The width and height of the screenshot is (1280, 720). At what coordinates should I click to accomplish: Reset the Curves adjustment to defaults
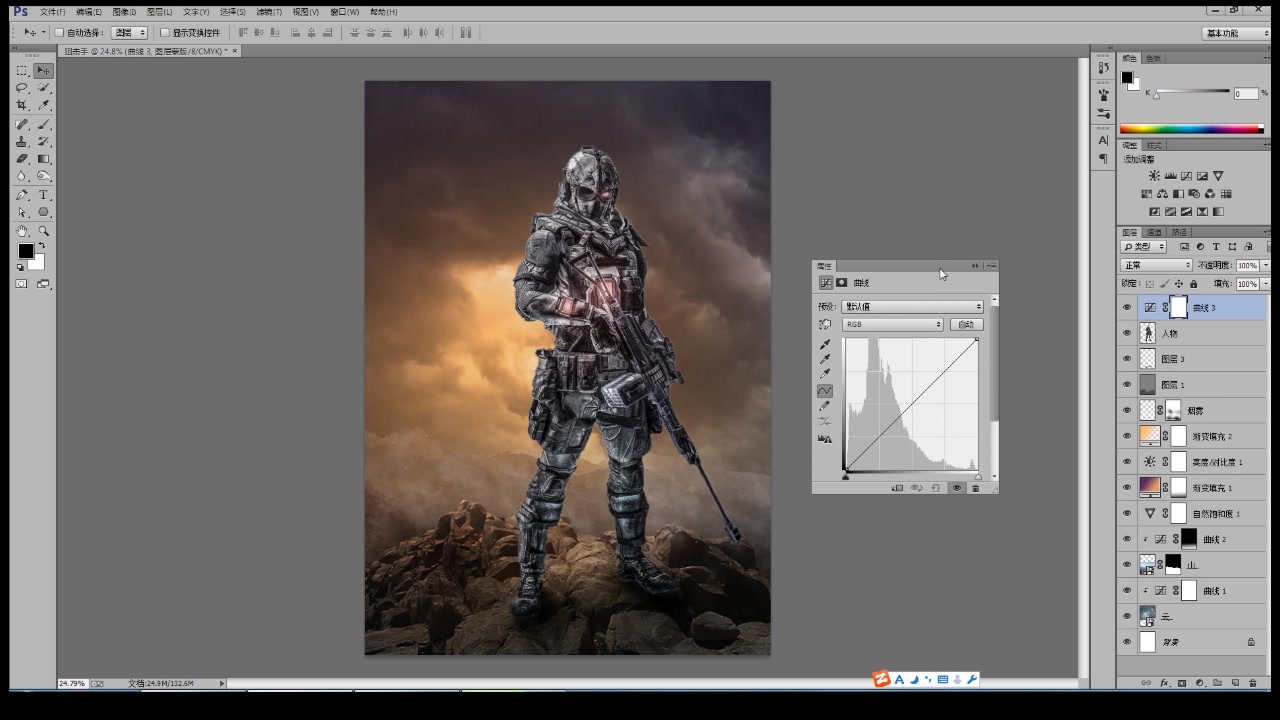click(x=936, y=488)
